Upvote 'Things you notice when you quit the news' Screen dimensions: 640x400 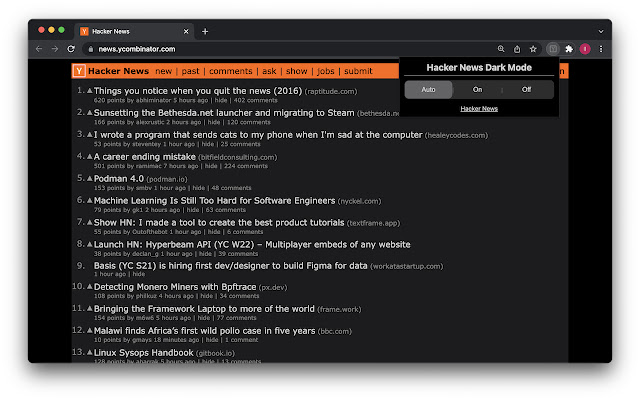(x=89, y=91)
